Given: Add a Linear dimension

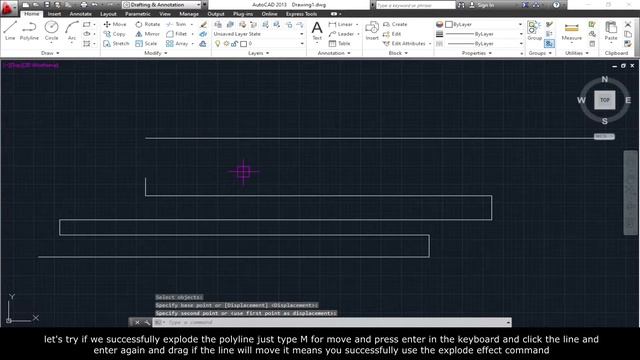Looking at the screenshot, I should 341,24.
